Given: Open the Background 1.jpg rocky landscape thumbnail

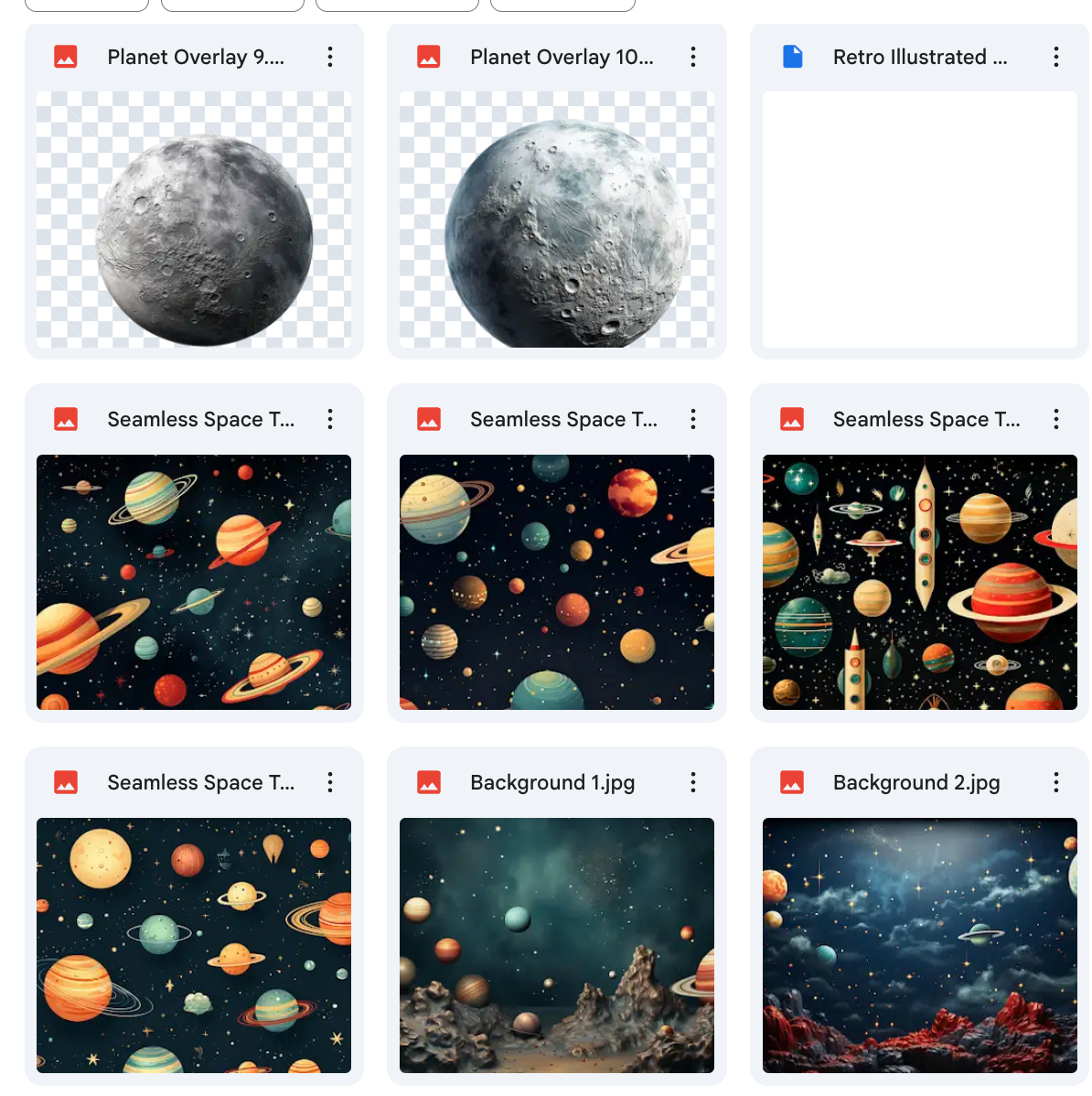Looking at the screenshot, I should point(557,945).
